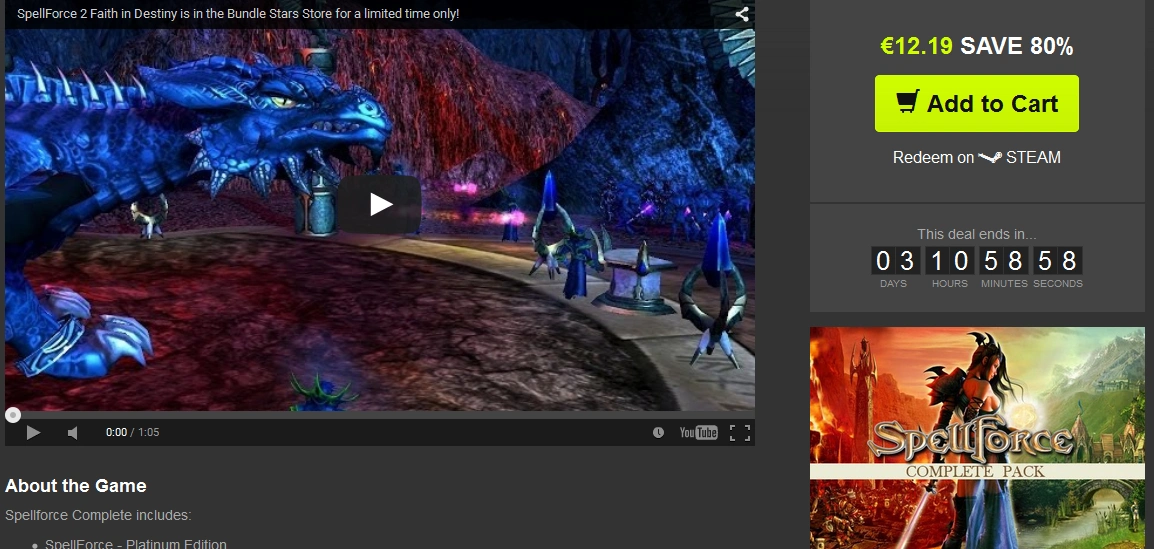This screenshot has width=1154, height=549.
Task: Click the Redeem on STEAM text
Action: 977,157
